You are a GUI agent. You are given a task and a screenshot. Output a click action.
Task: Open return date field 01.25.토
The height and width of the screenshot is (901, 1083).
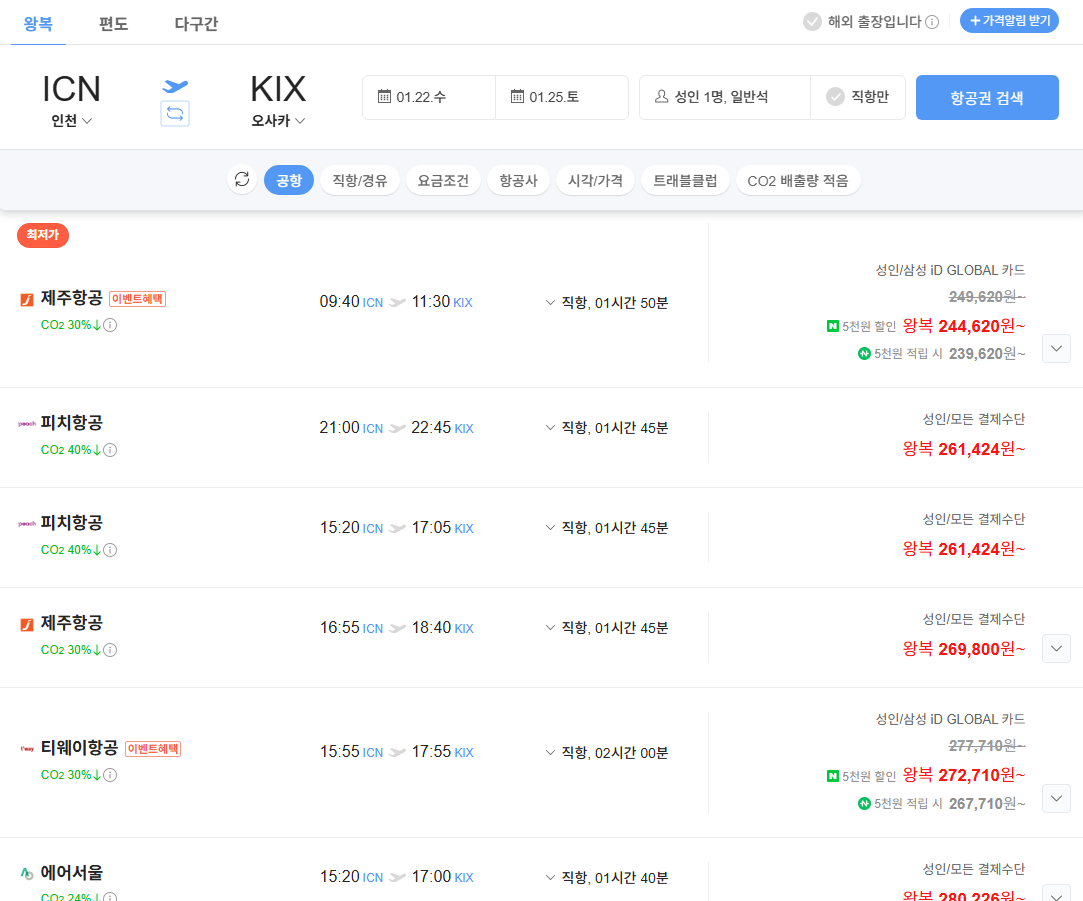(562, 97)
